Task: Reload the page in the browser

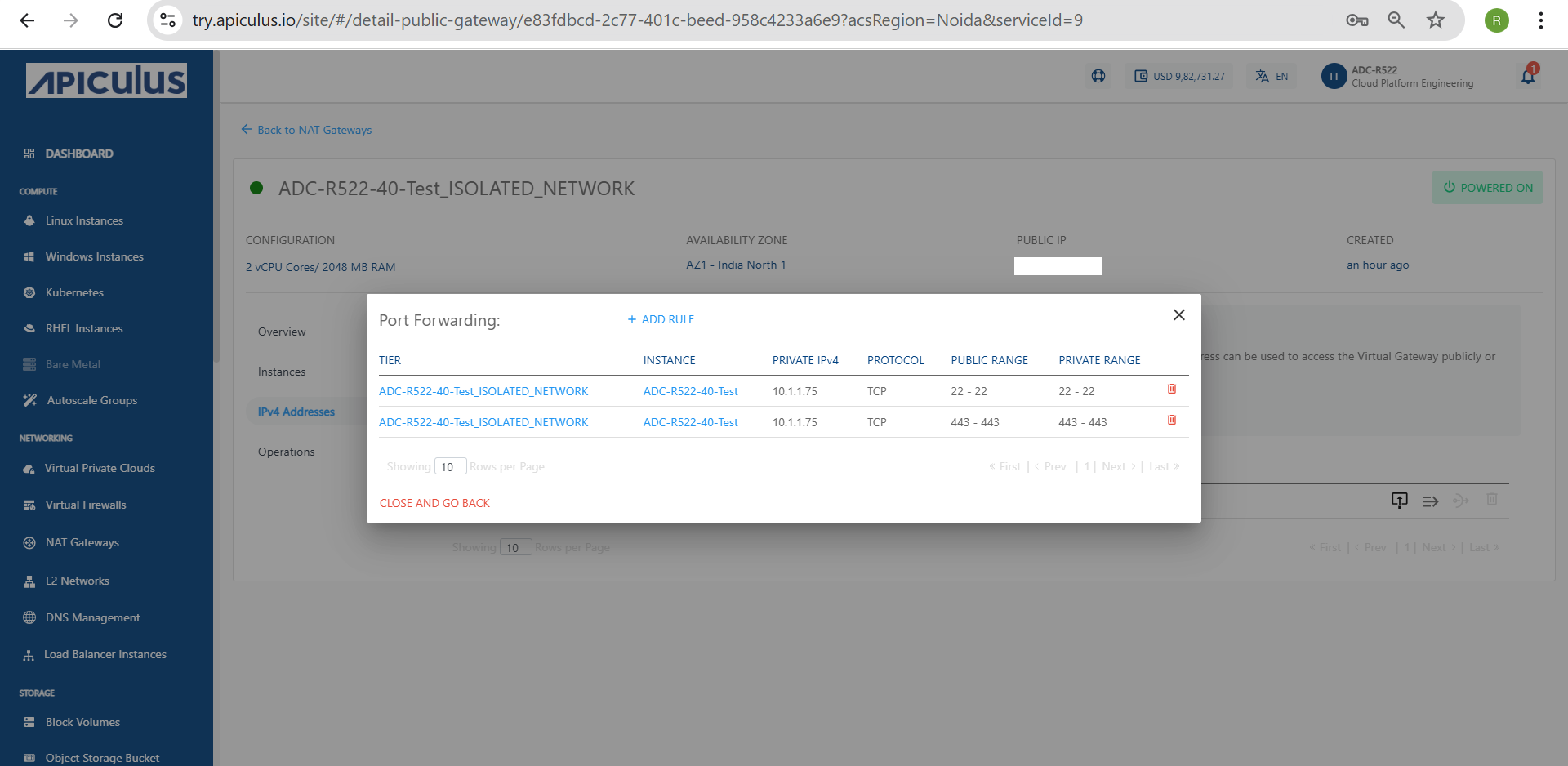Action: (x=115, y=20)
